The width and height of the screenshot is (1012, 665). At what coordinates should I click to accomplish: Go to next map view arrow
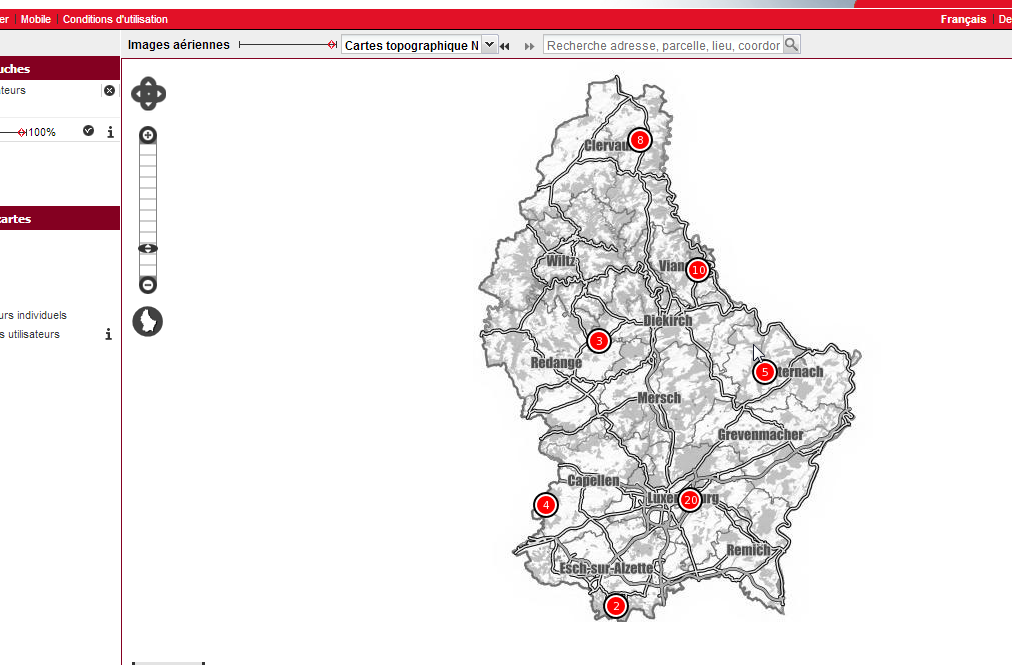point(529,46)
